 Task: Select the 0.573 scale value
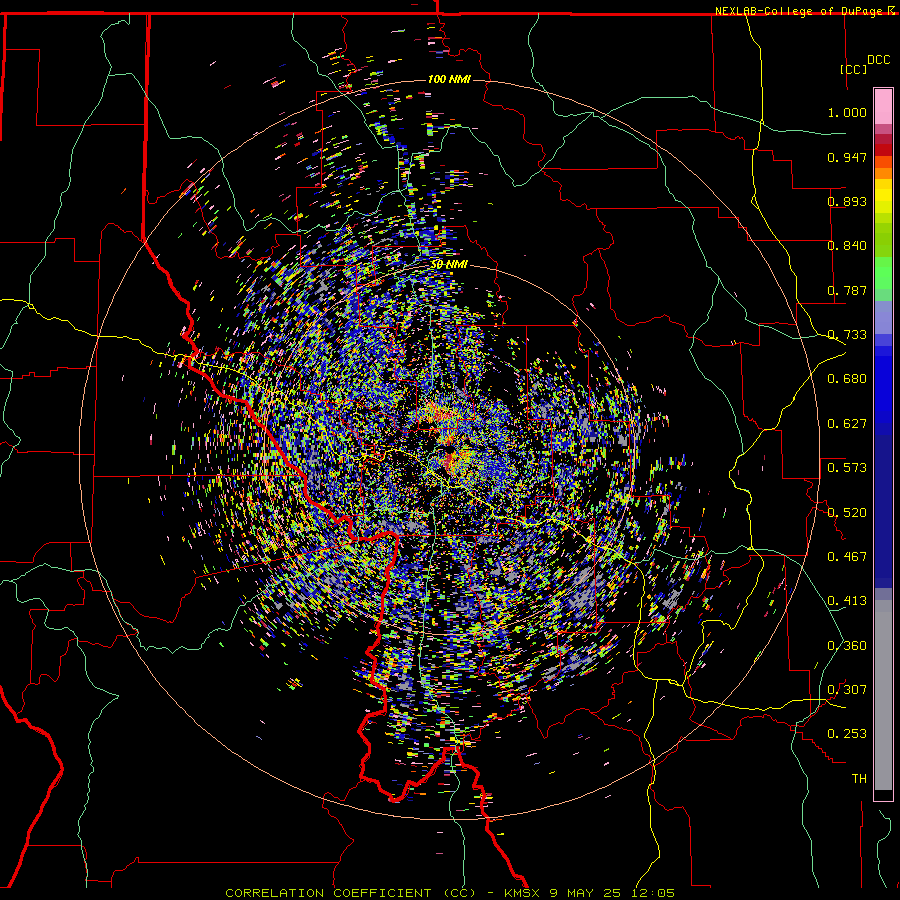[x=847, y=468]
